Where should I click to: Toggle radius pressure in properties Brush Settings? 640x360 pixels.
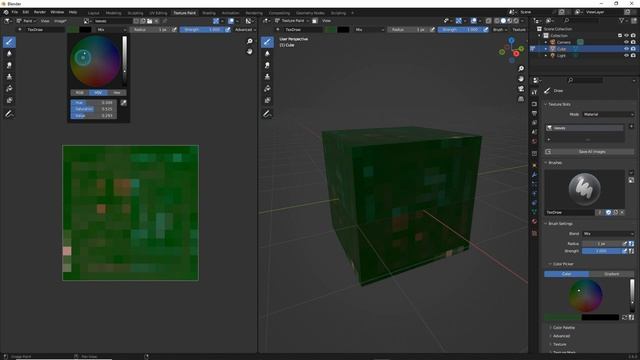624,244
